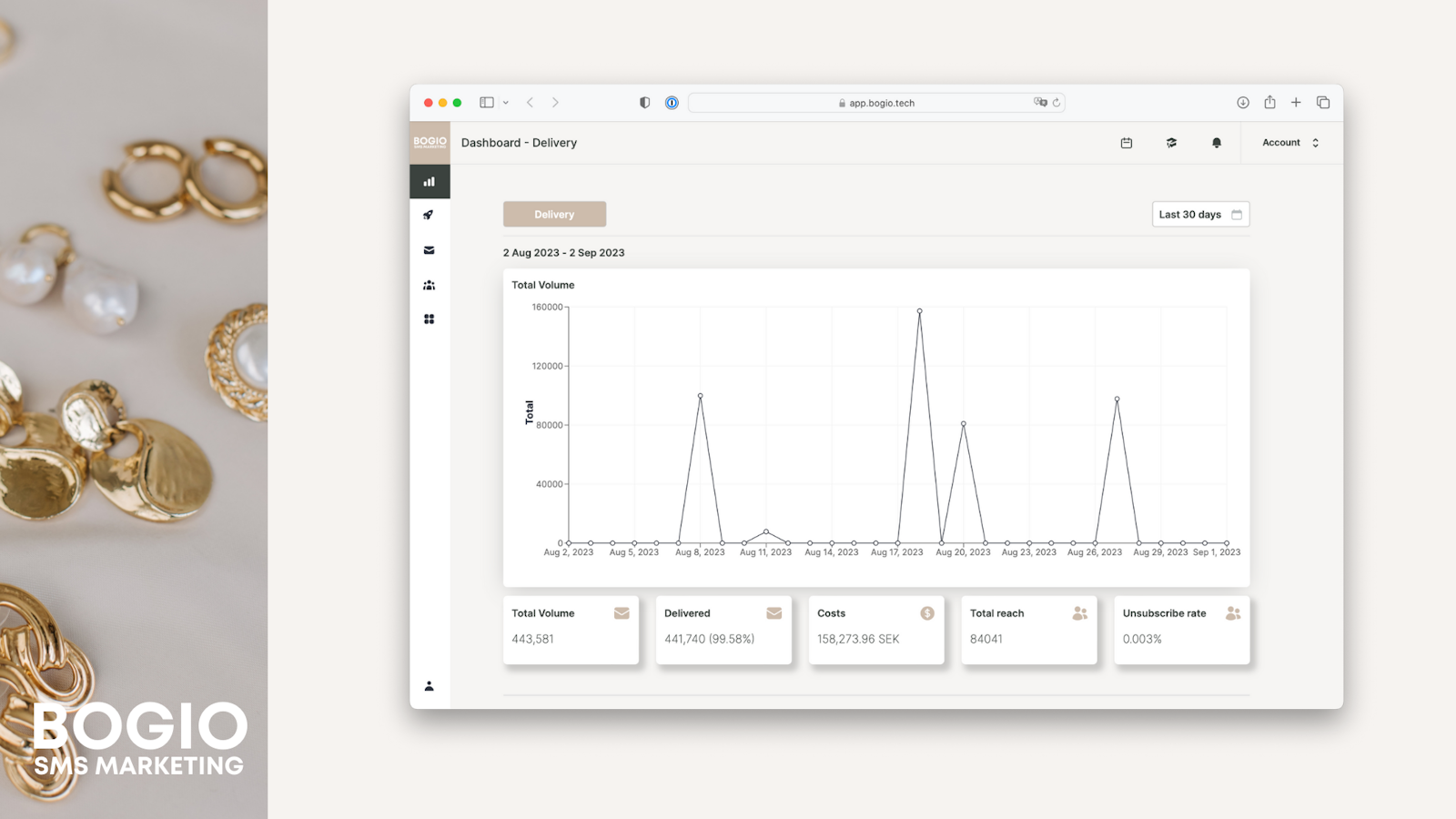Viewport: 1456px width, 819px height.
Task: Open the contacts group sidebar icon
Action: 429,285
